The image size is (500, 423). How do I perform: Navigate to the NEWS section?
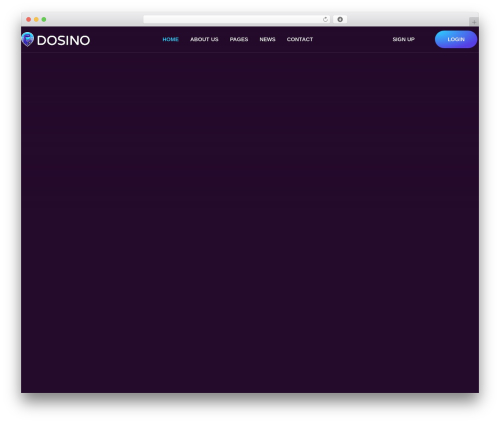[x=267, y=39]
